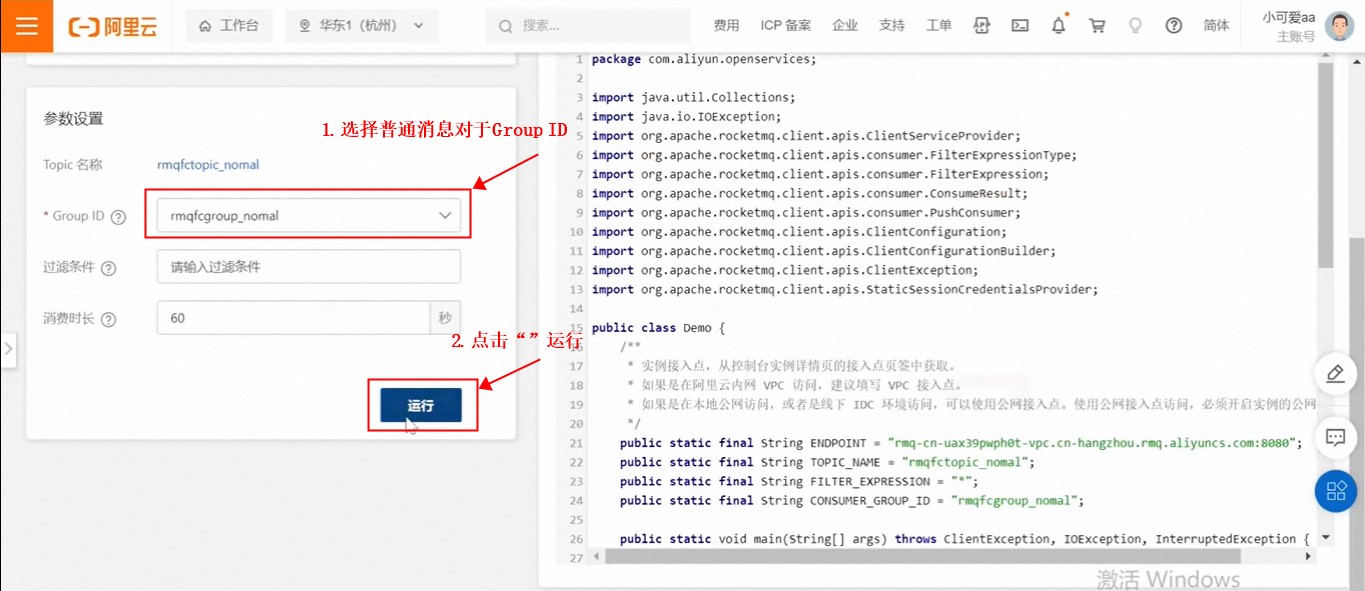Open the 企业 menu
Viewport: 1365px width, 591px height.
(845, 26)
